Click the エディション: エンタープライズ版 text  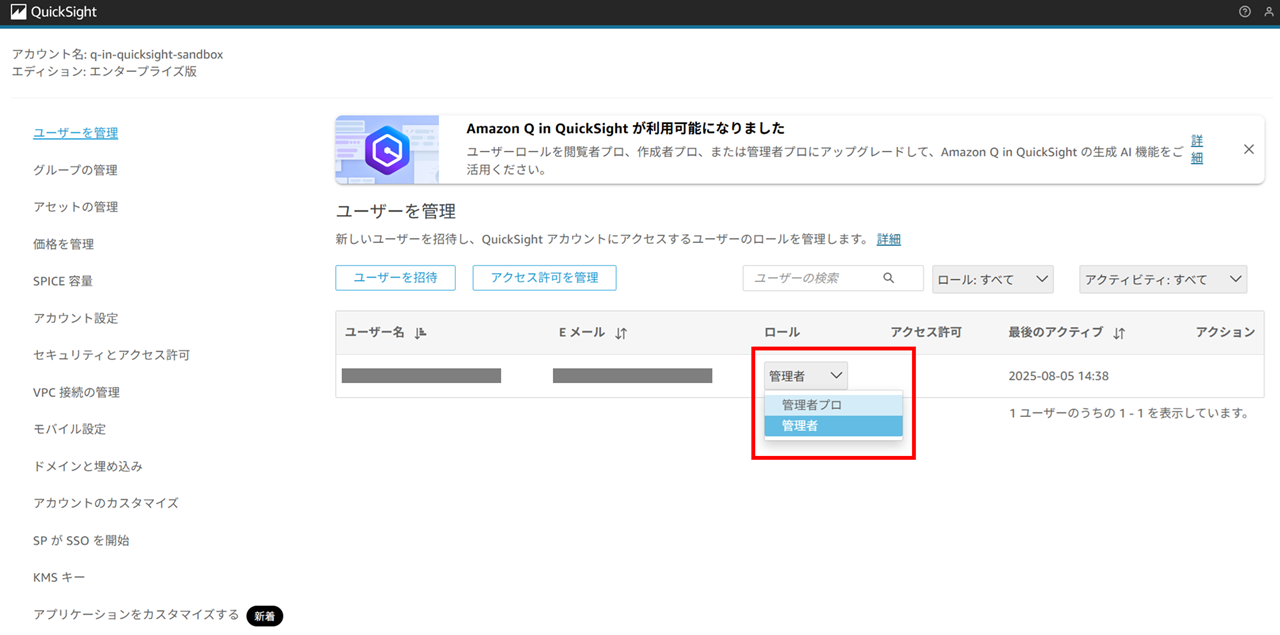tap(104, 72)
